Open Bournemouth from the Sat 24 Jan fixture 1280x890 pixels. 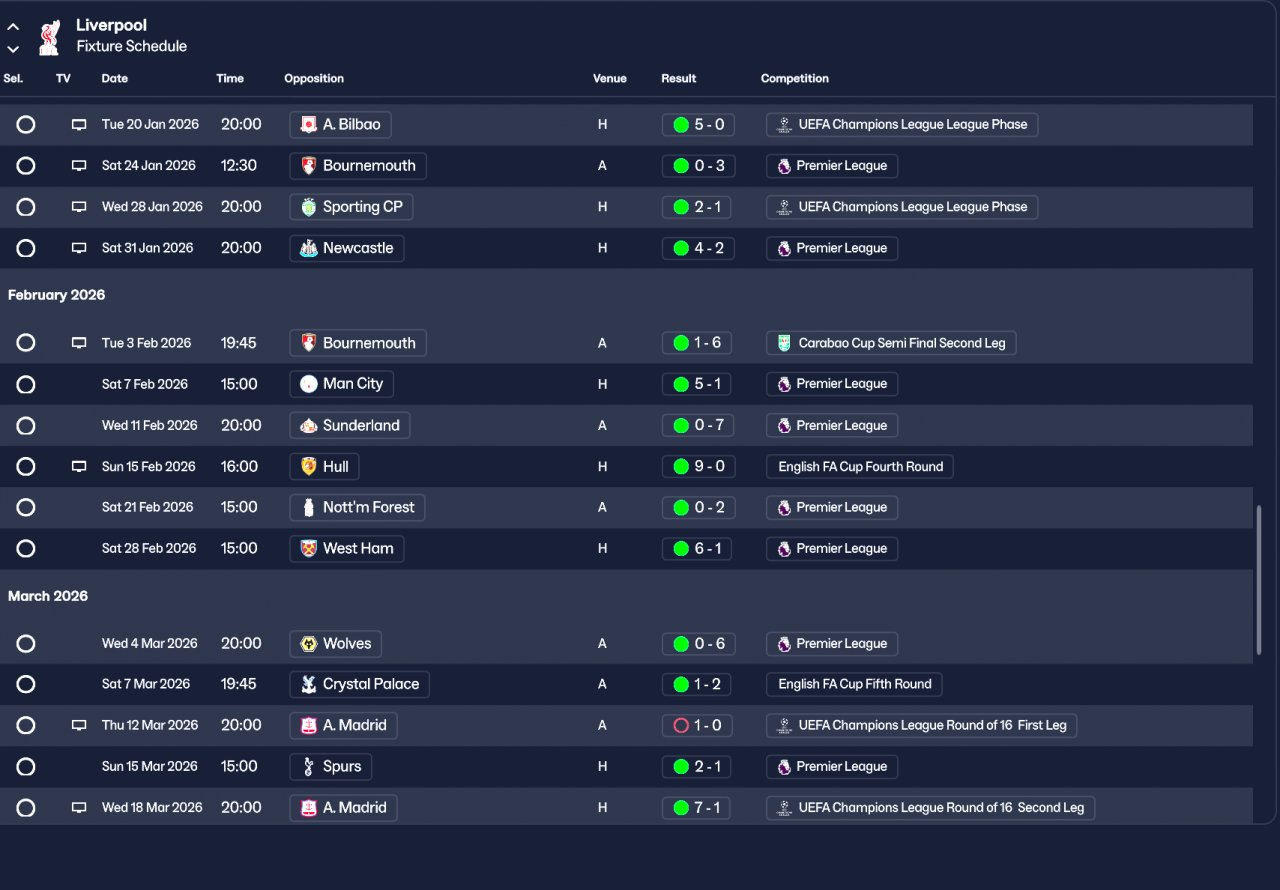[x=358, y=166]
